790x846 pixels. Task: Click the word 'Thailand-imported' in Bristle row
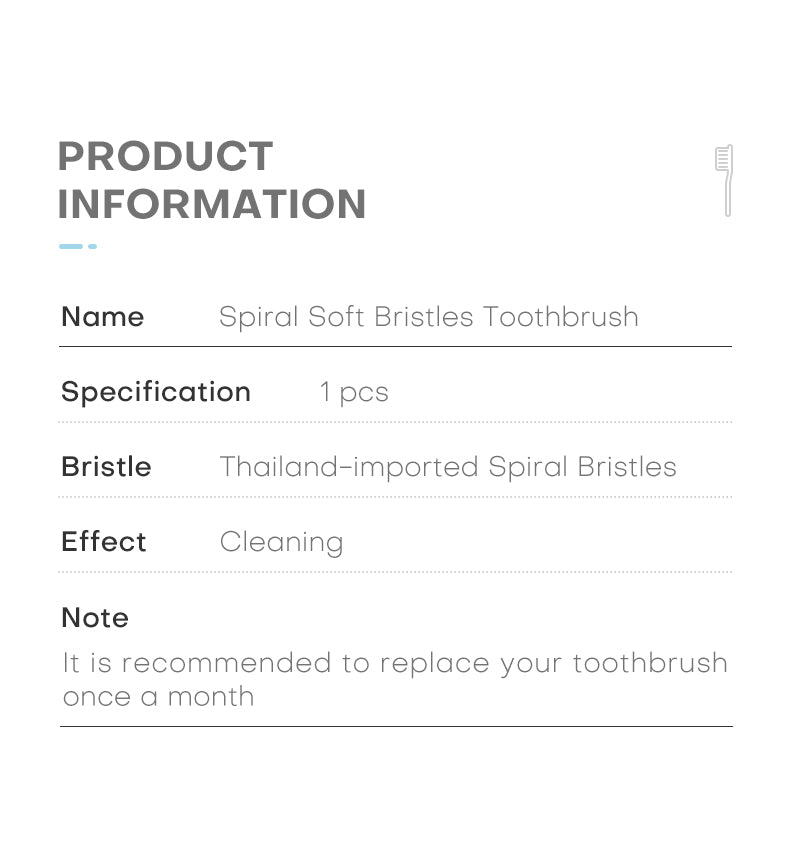349,467
